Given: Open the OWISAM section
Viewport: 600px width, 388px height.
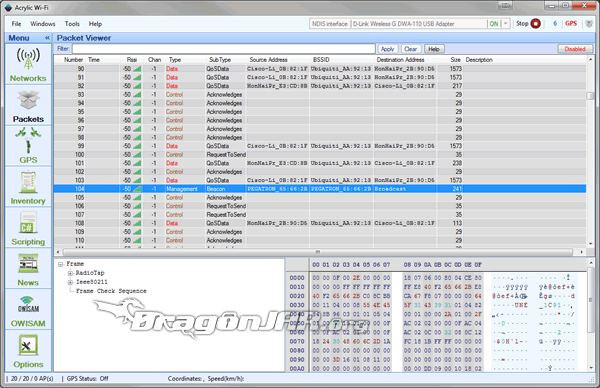Looking at the screenshot, I should (28, 310).
